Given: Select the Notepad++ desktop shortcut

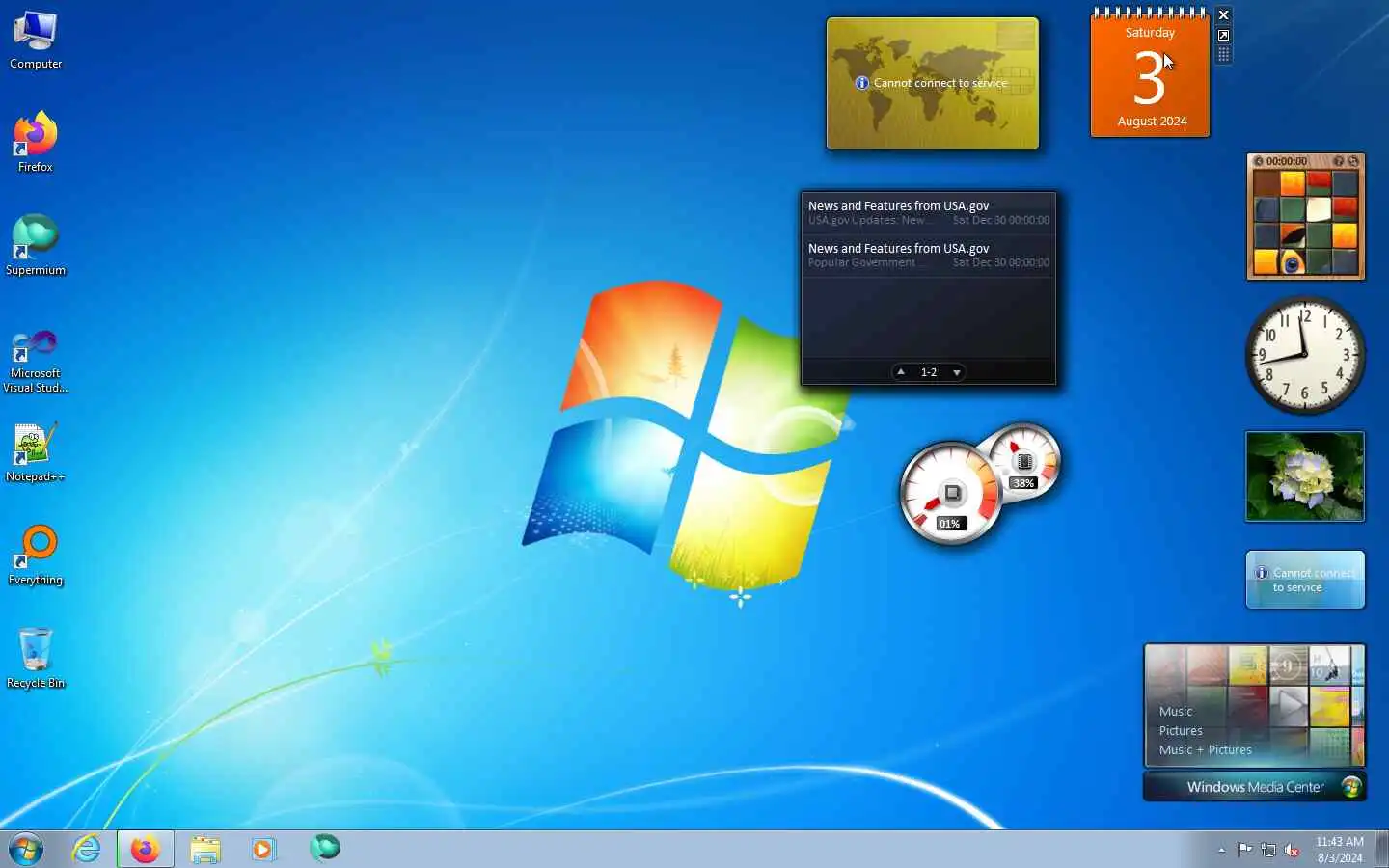Looking at the screenshot, I should 36,452.
